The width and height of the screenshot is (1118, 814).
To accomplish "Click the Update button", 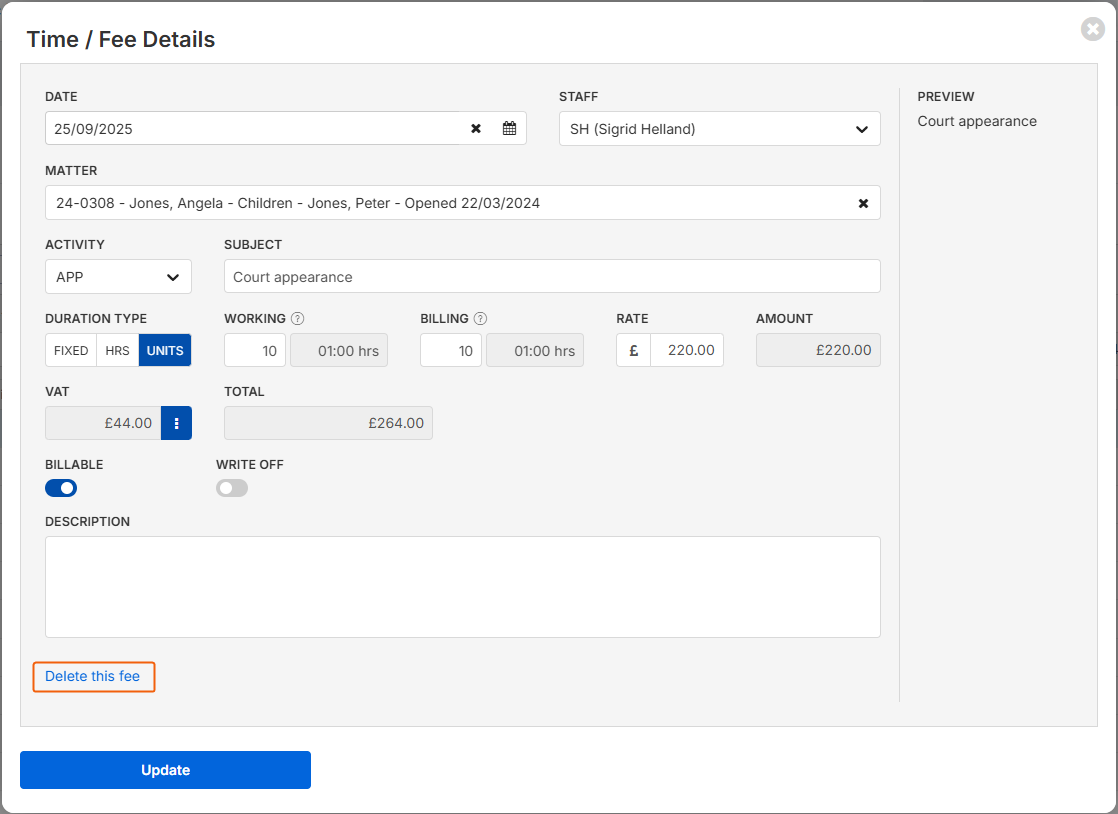I will point(165,770).
